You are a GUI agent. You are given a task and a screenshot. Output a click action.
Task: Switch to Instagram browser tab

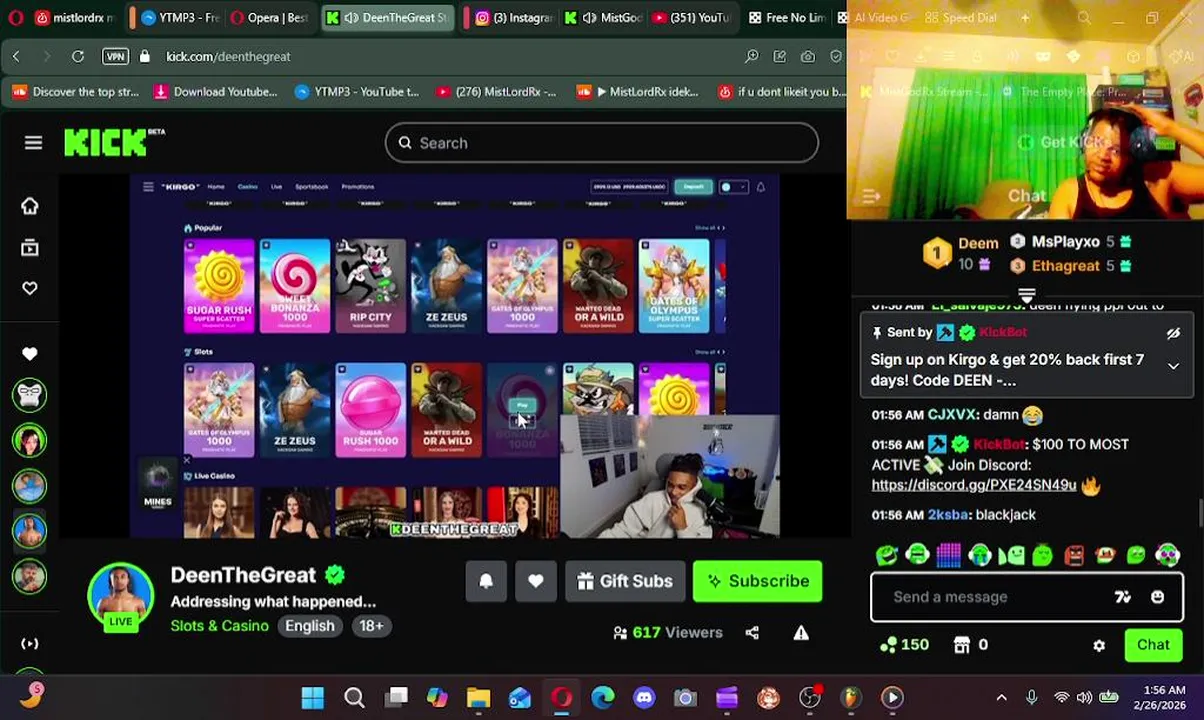(513, 18)
